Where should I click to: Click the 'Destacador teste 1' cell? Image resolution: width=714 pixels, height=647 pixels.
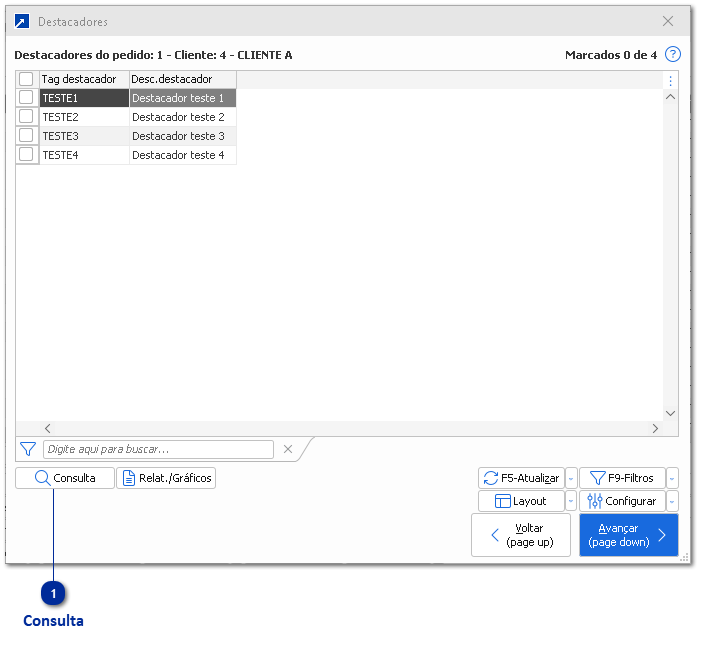pyautogui.click(x=183, y=98)
